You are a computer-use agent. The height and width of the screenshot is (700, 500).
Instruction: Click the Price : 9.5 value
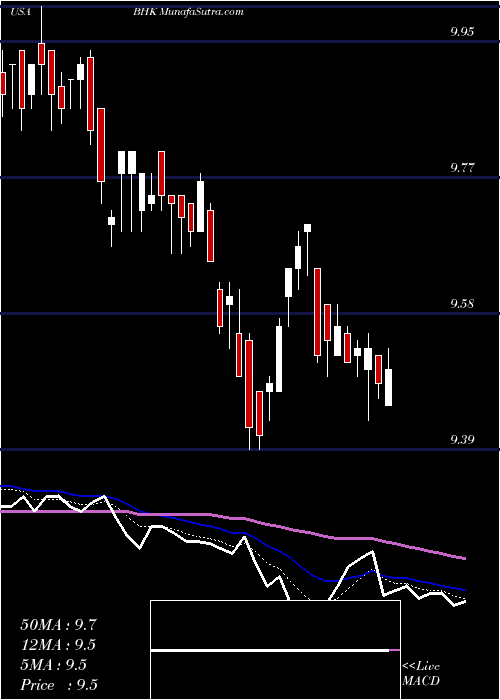[x=59, y=685]
